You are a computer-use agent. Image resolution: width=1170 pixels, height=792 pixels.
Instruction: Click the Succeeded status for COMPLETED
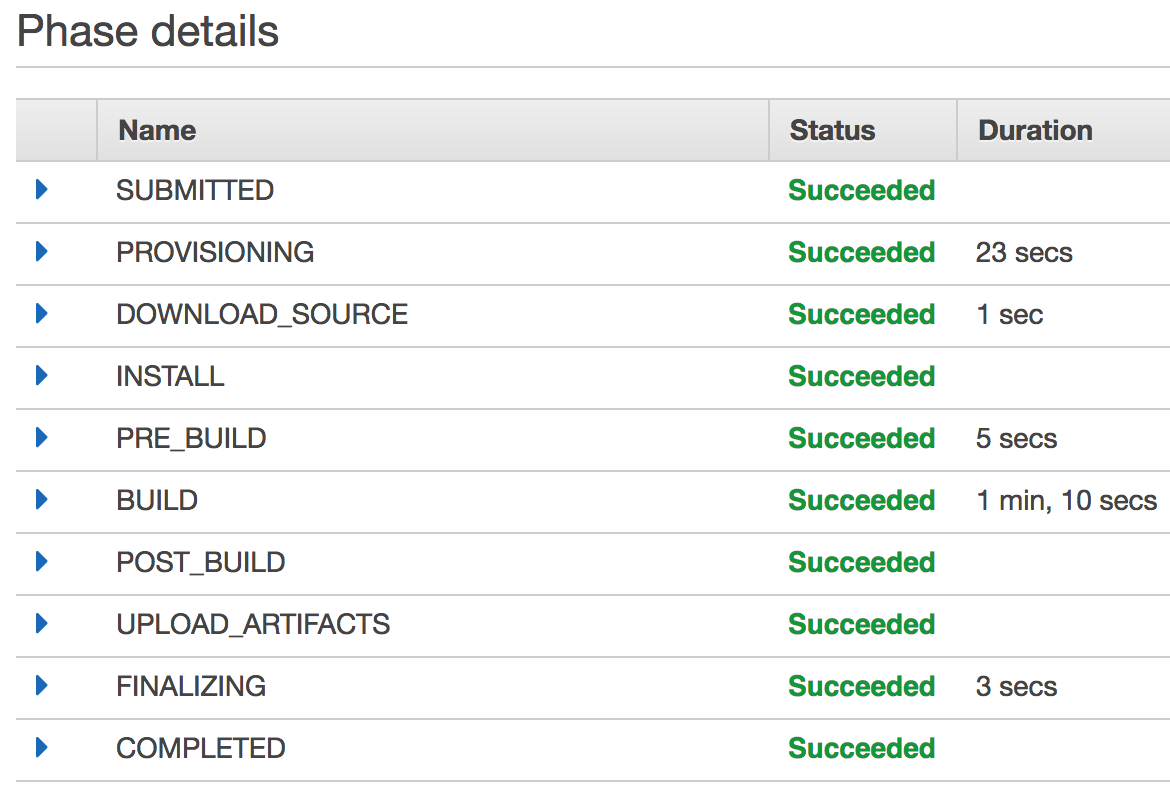pos(862,748)
